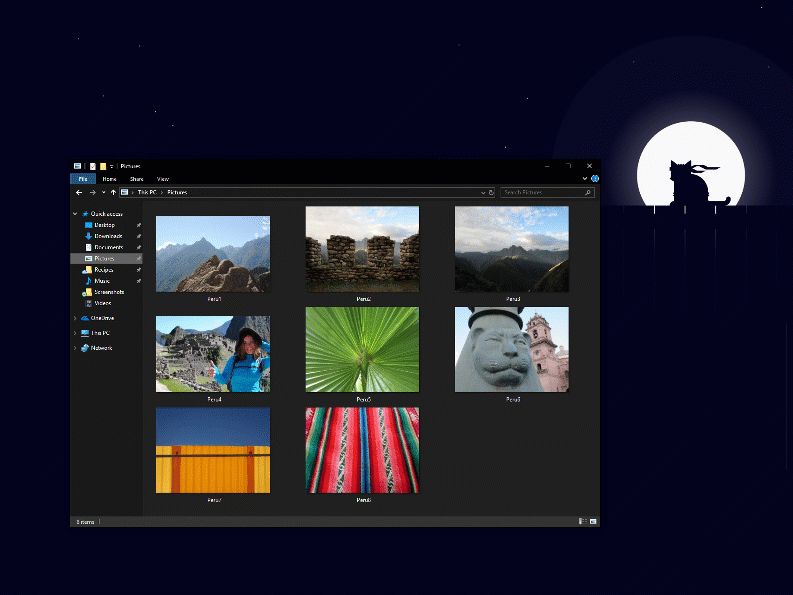
Task: Open the blue Help icon
Action: 595,179
